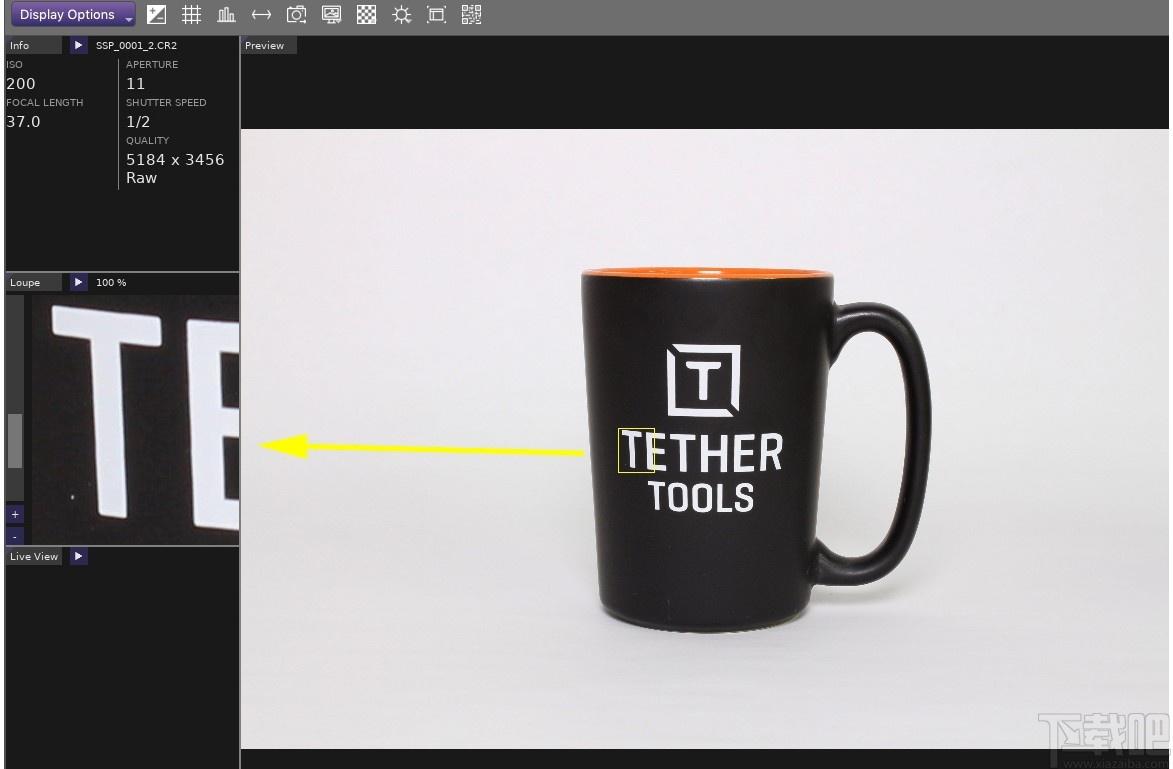
Task: Click the QR code icon
Action: pyautogui.click(x=471, y=14)
